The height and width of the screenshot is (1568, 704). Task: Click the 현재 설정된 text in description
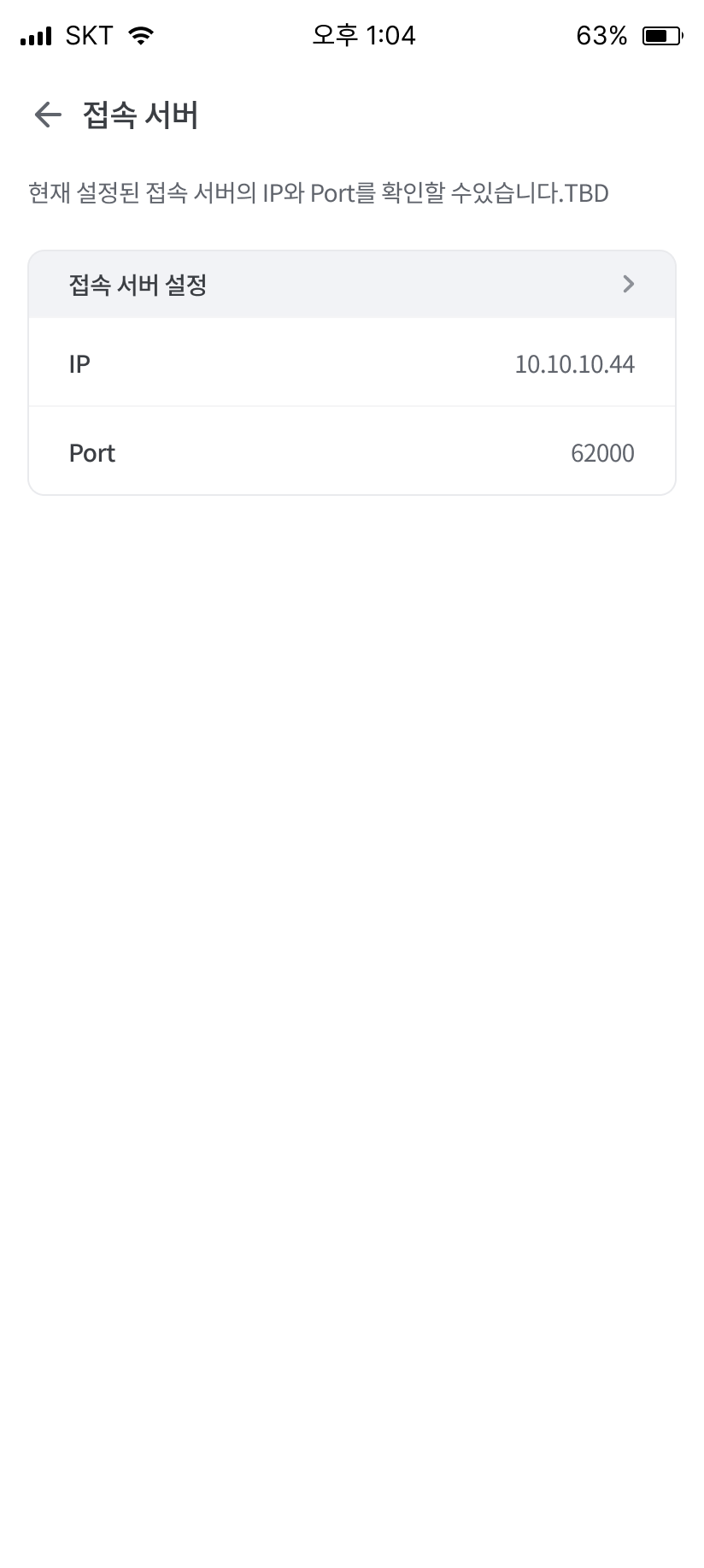tap(83, 193)
